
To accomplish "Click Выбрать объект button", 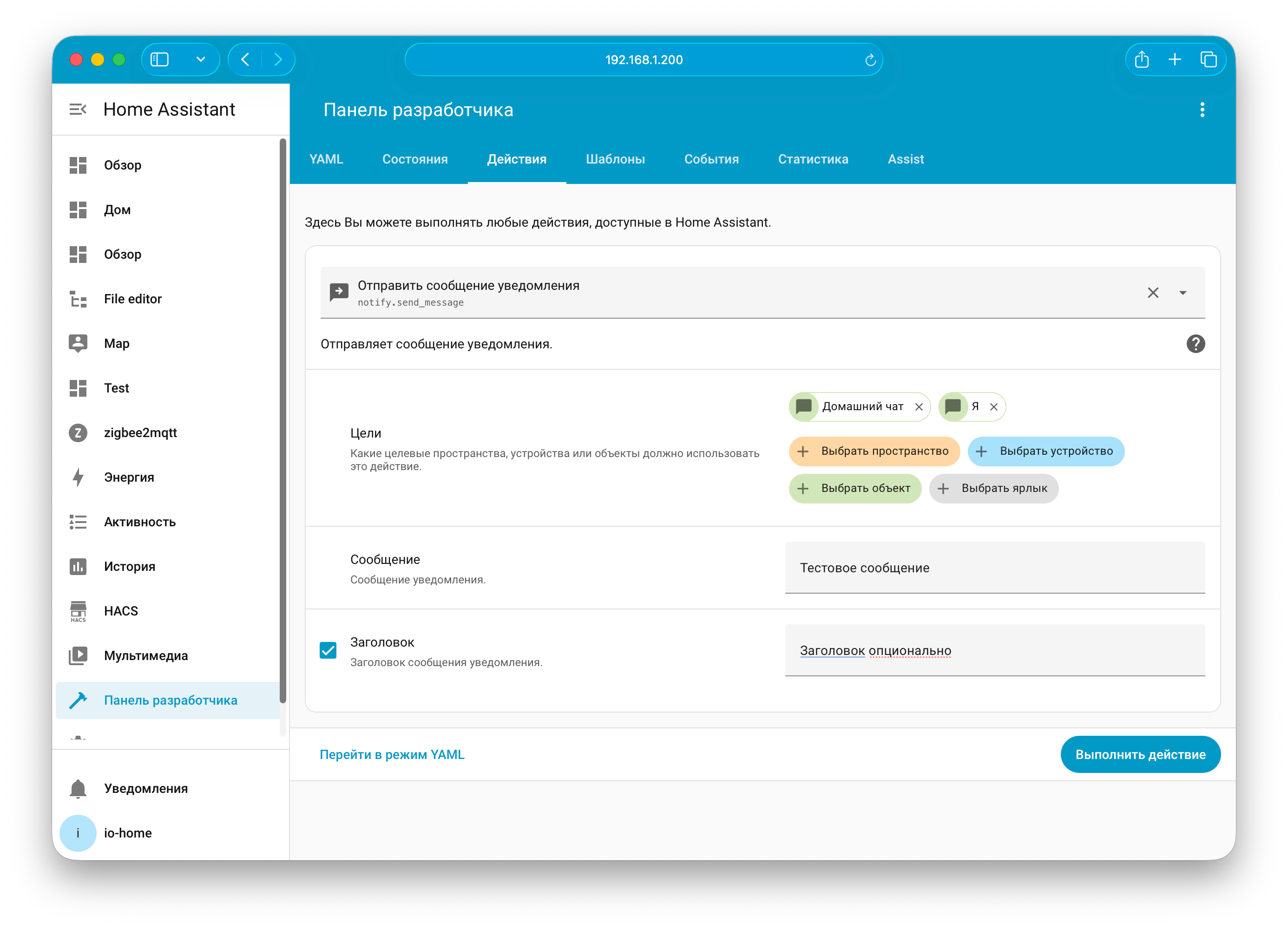I will tap(854, 488).
